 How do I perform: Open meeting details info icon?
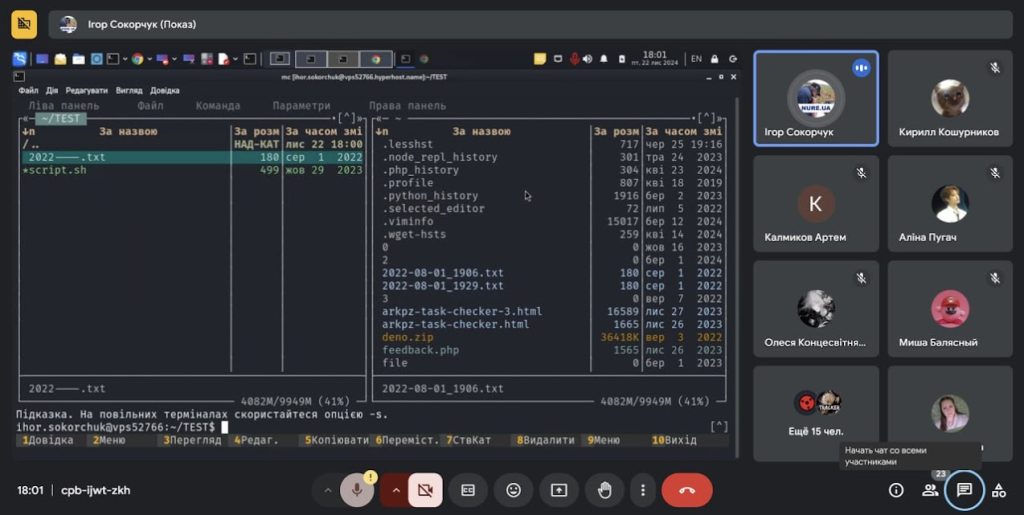point(896,490)
